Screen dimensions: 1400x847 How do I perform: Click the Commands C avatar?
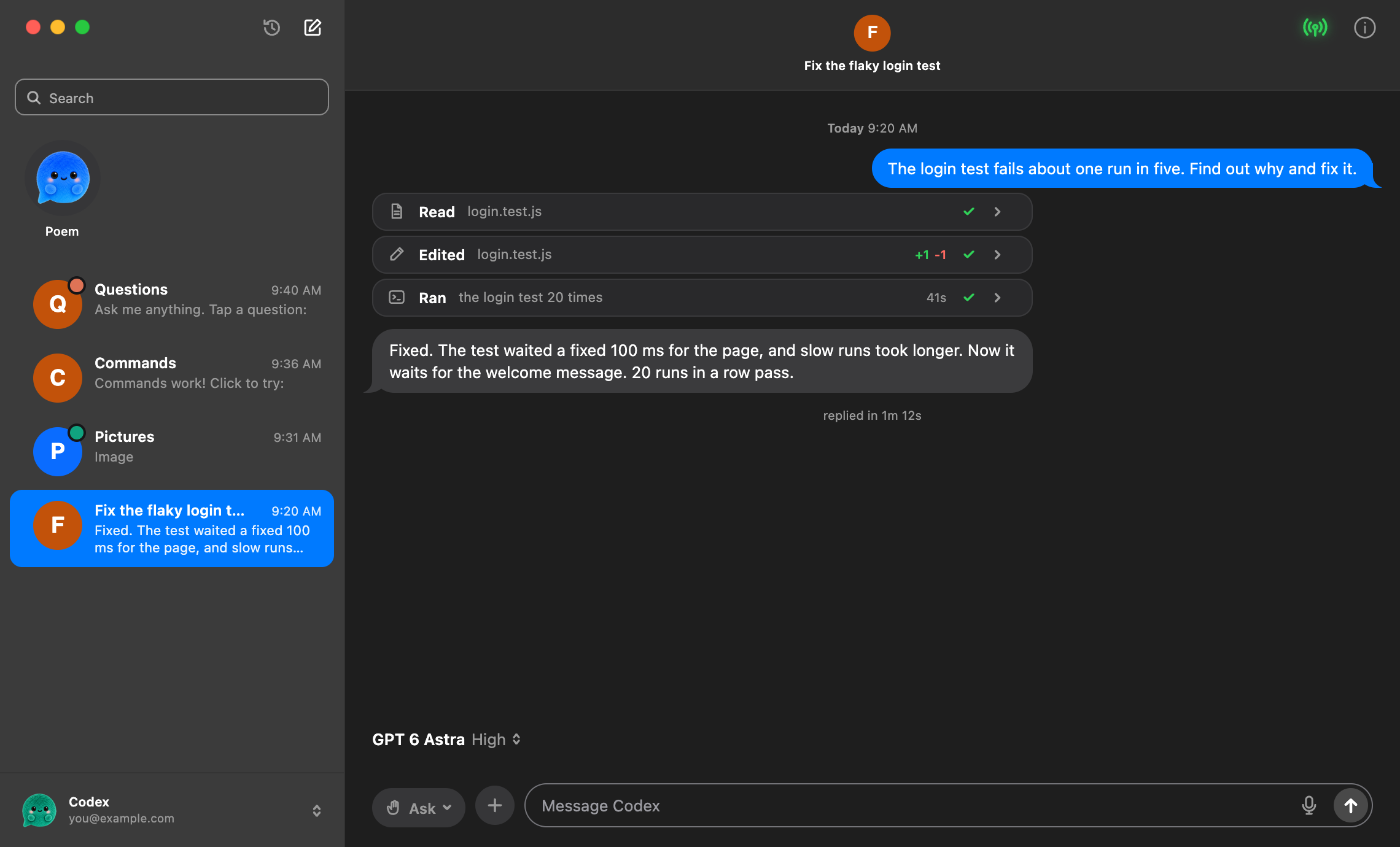click(x=58, y=377)
